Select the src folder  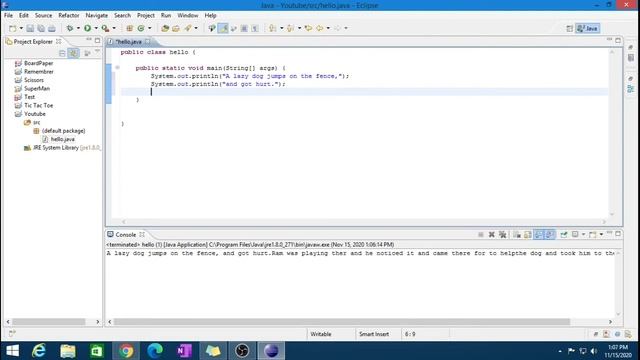coord(36,122)
